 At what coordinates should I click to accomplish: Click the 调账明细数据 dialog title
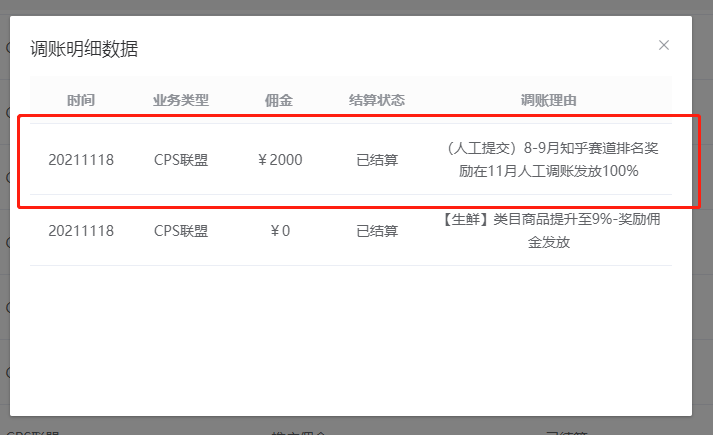tap(84, 49)
